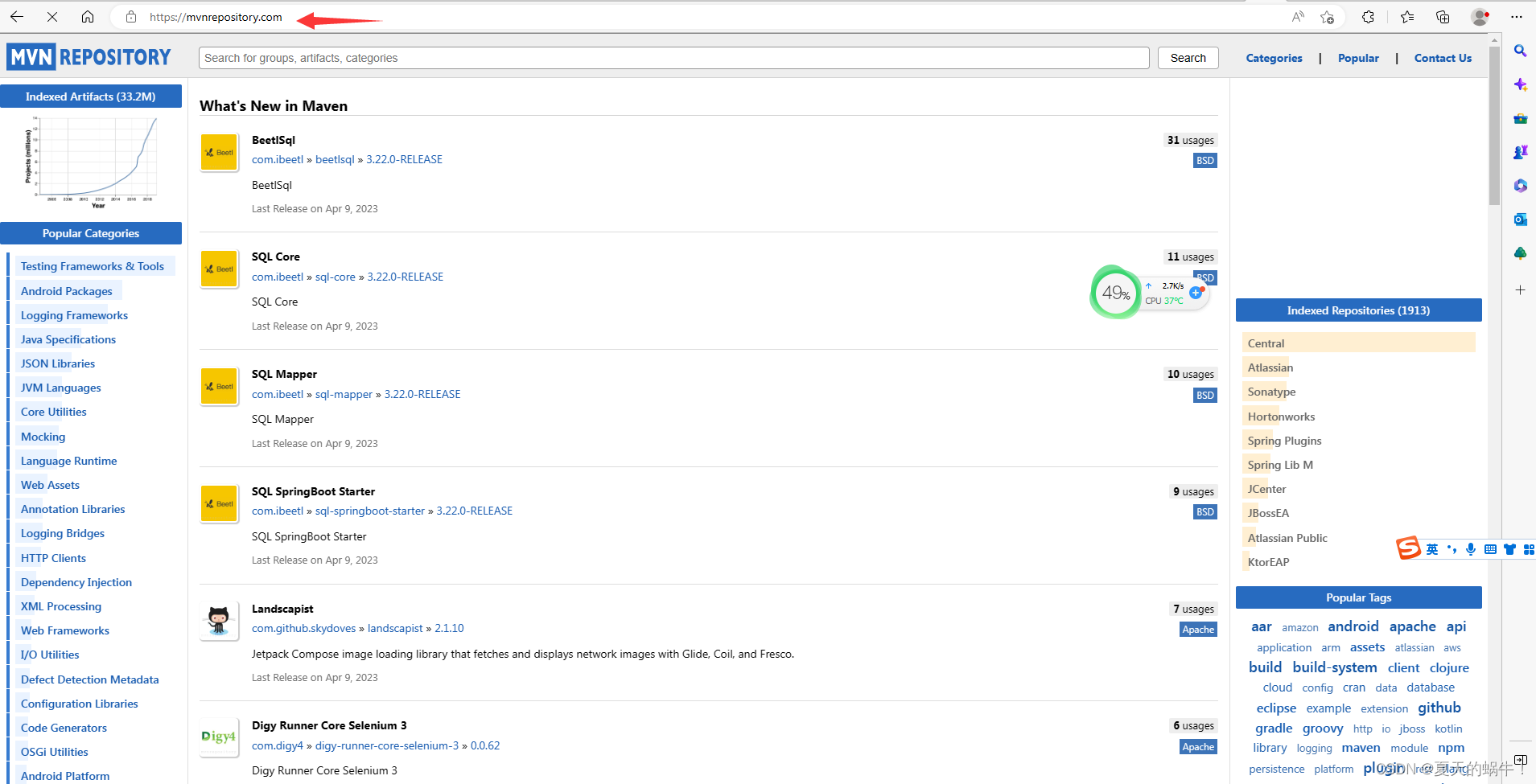
Task: Open the sql-springboot-starter artifact link
Action: tap(370, 511)
